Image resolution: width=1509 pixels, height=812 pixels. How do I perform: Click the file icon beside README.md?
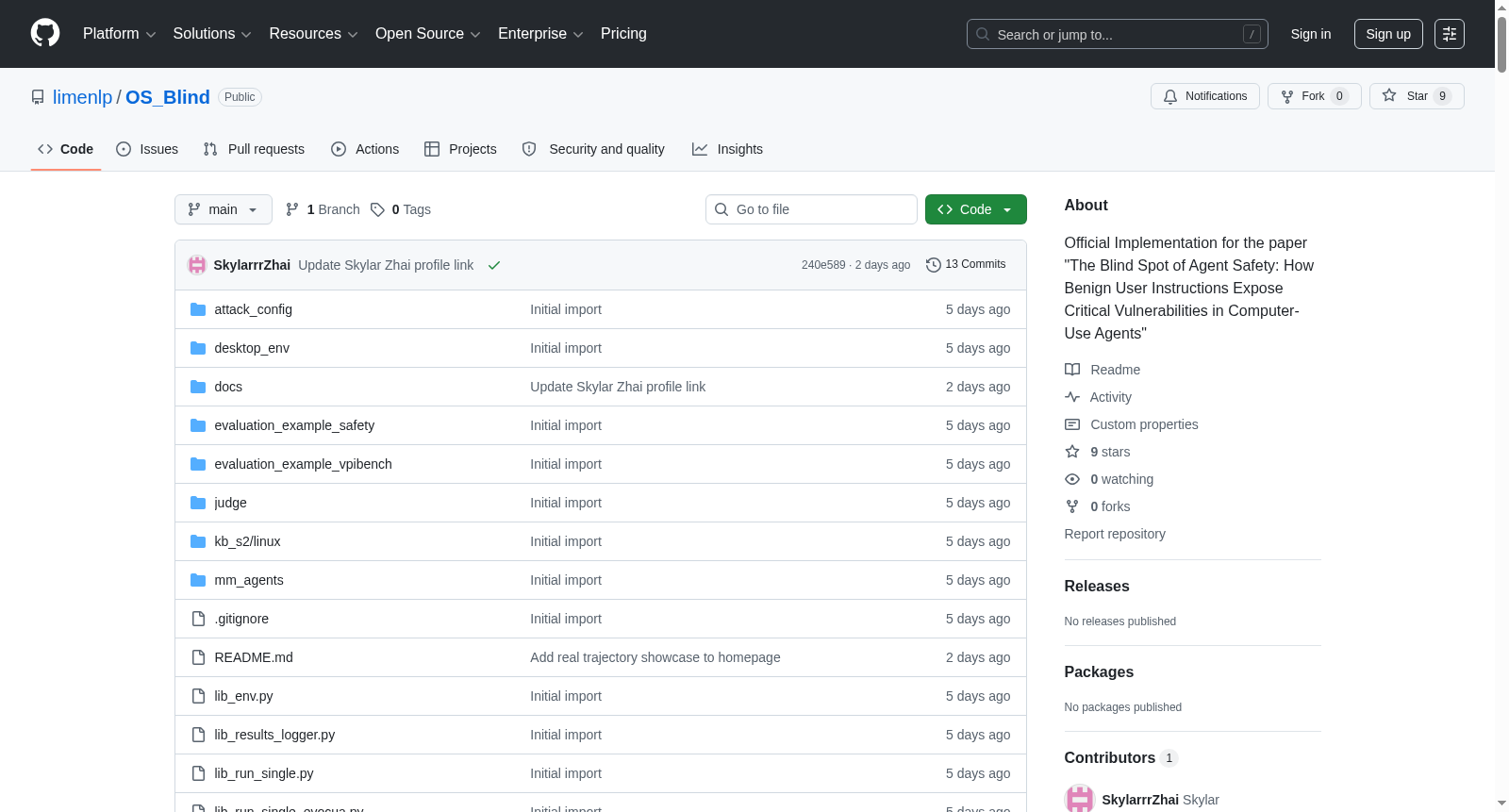tap(198, 657)
